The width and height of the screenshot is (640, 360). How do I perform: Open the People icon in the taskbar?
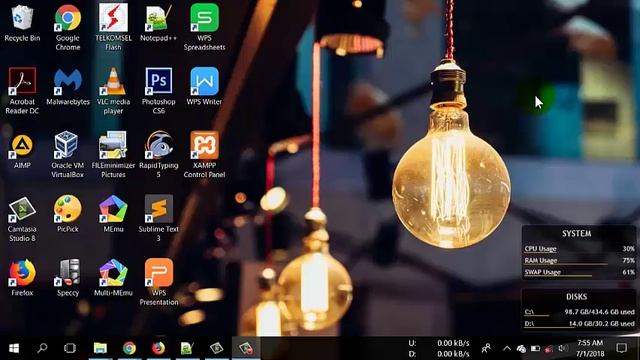486,348
